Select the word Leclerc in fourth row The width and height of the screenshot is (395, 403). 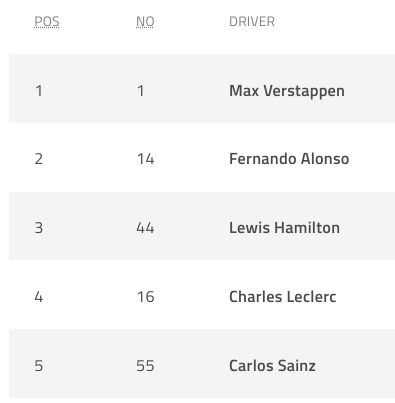311,297
